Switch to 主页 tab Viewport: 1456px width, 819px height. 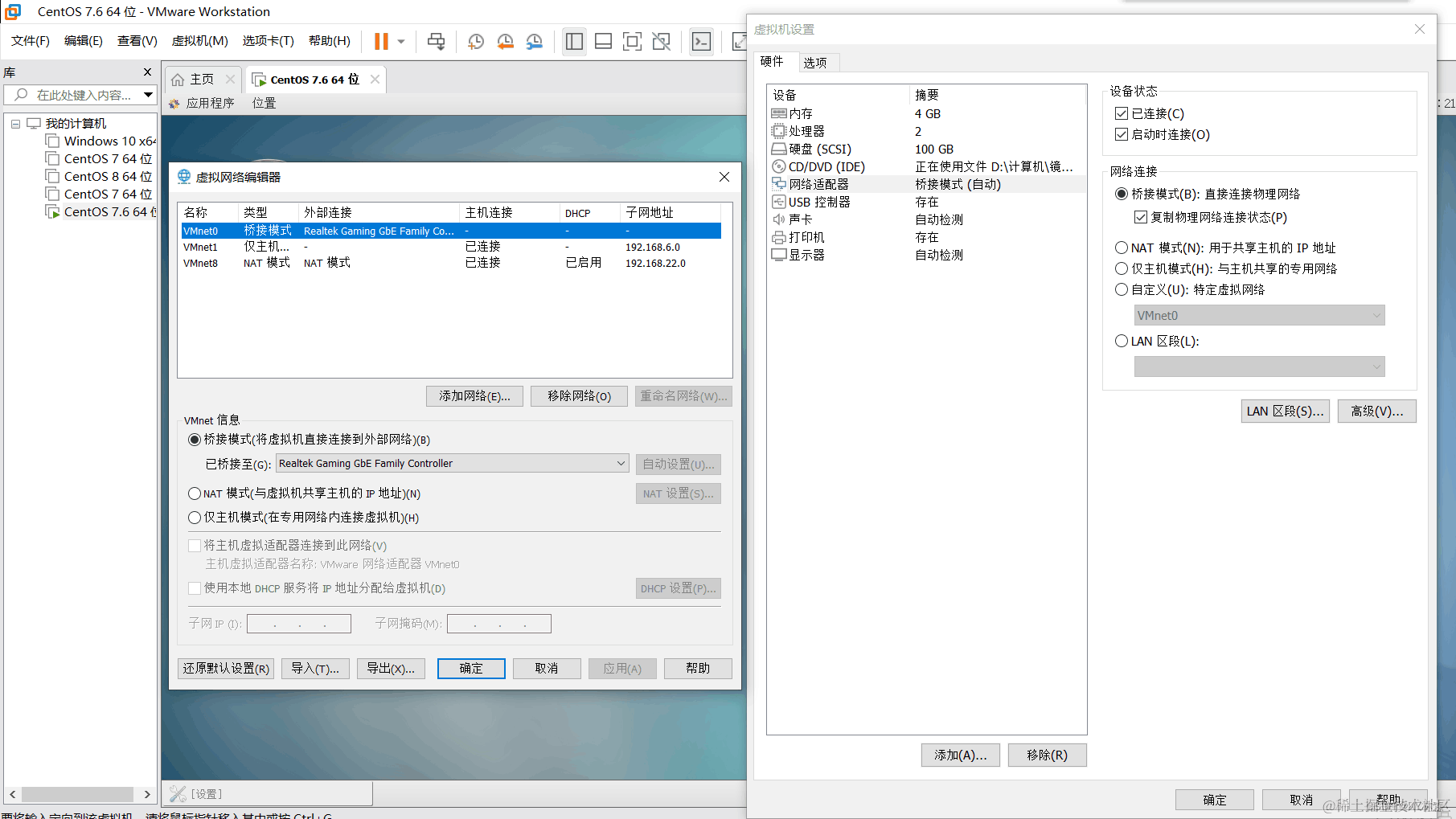click(202, 80)
